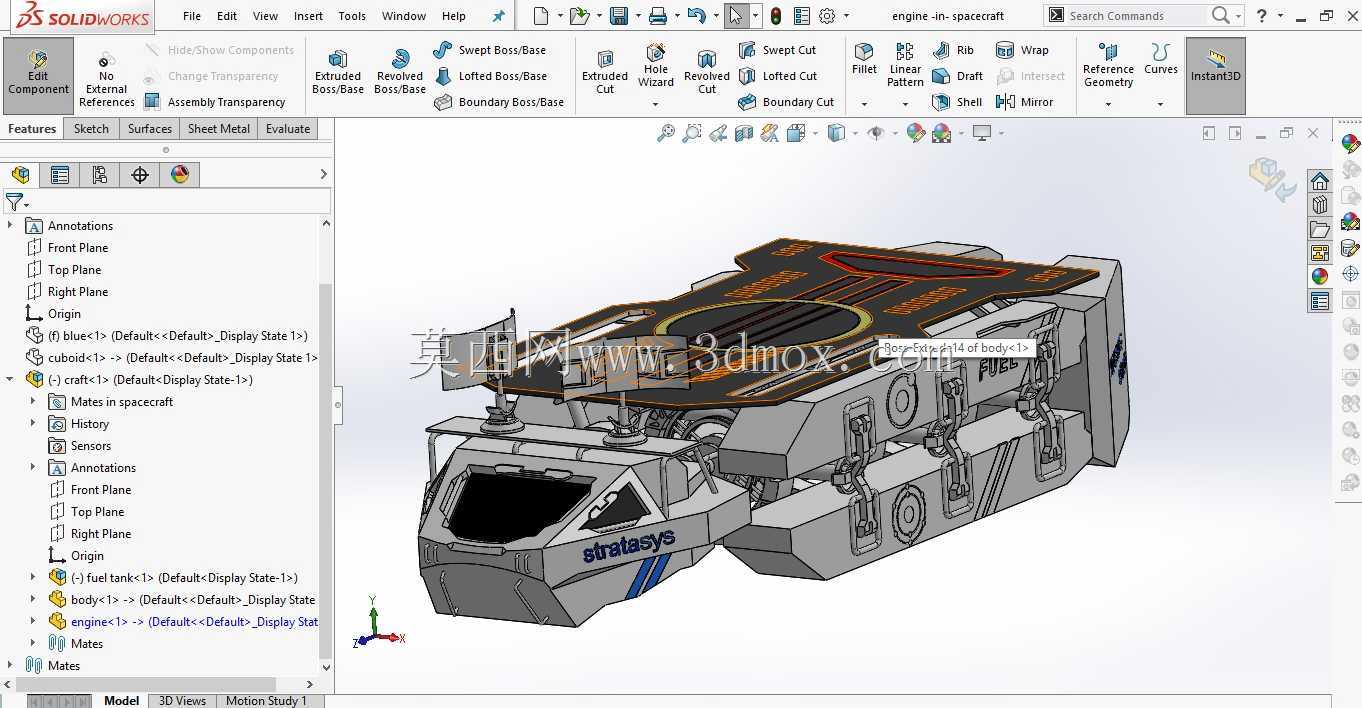Screen dimensions: 1362x708
Task: Choose the Lofted Boss/Base tool
Action: 491,76
